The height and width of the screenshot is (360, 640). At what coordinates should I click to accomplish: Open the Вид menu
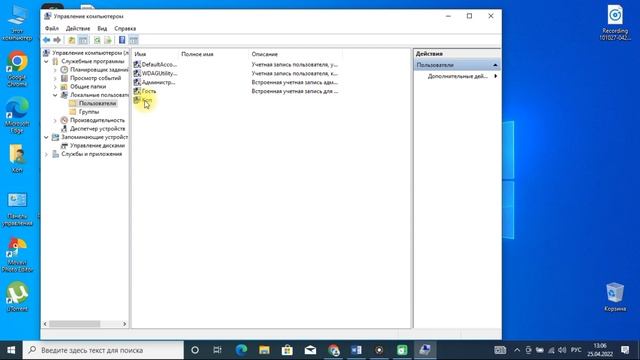tap(102, 29)
